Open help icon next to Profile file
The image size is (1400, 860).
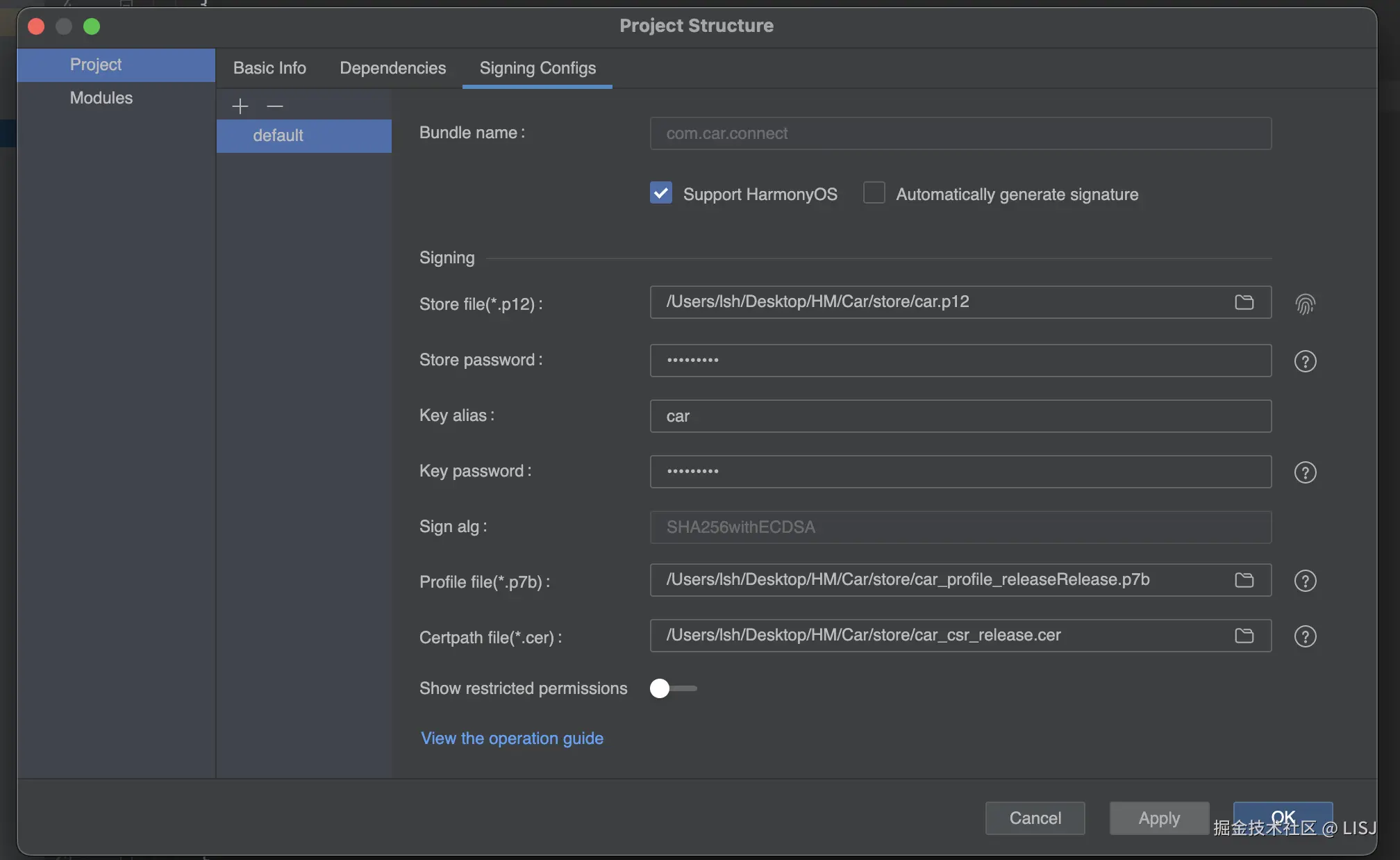point(1305,581)
